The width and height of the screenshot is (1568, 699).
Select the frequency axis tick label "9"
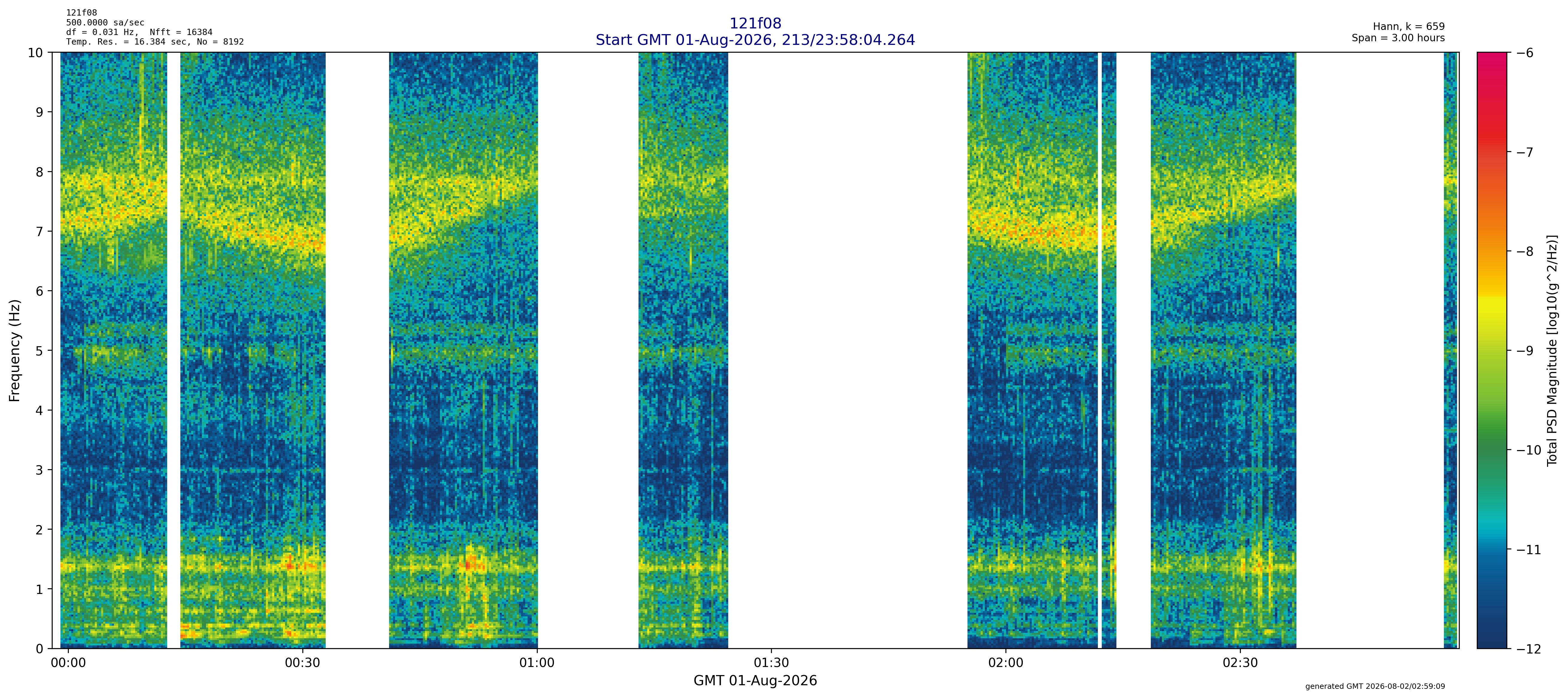pos(39,112)
